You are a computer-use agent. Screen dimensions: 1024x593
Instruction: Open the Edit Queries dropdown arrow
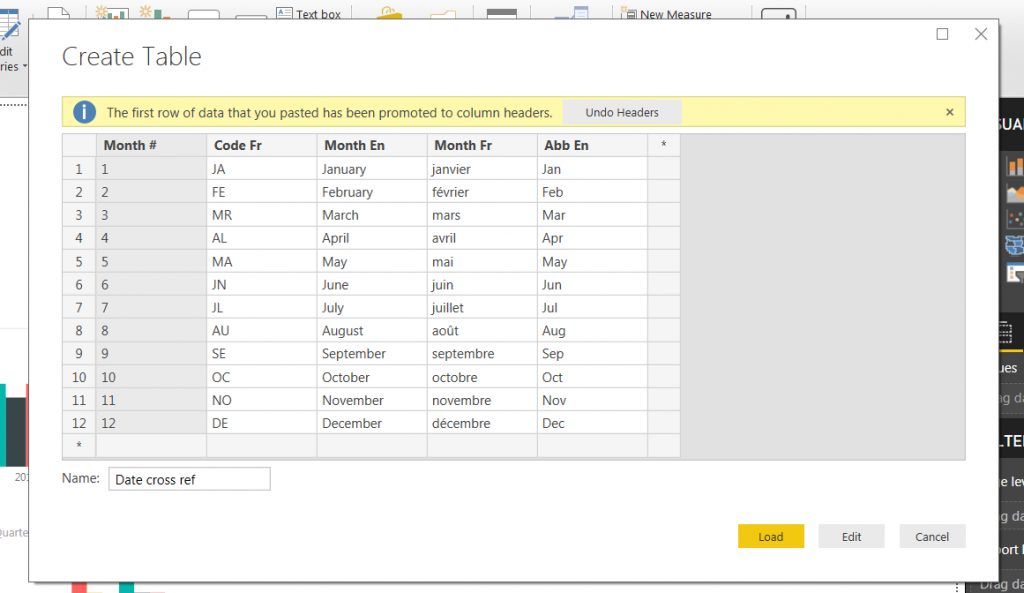pos(25,67)
